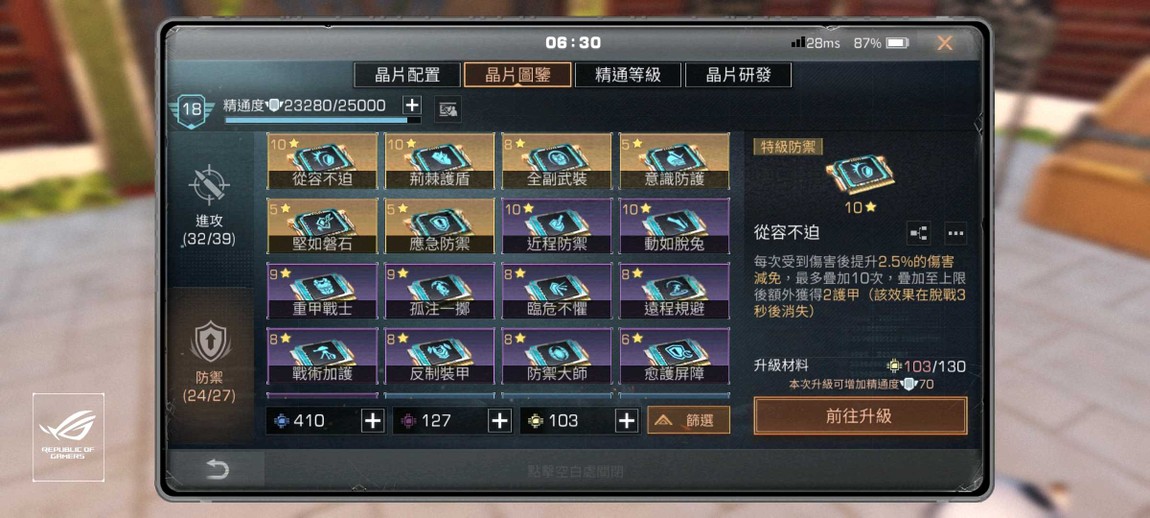Pick the 防禦大師 chip card
1150x518 pixels.
[x=557, y=356]
